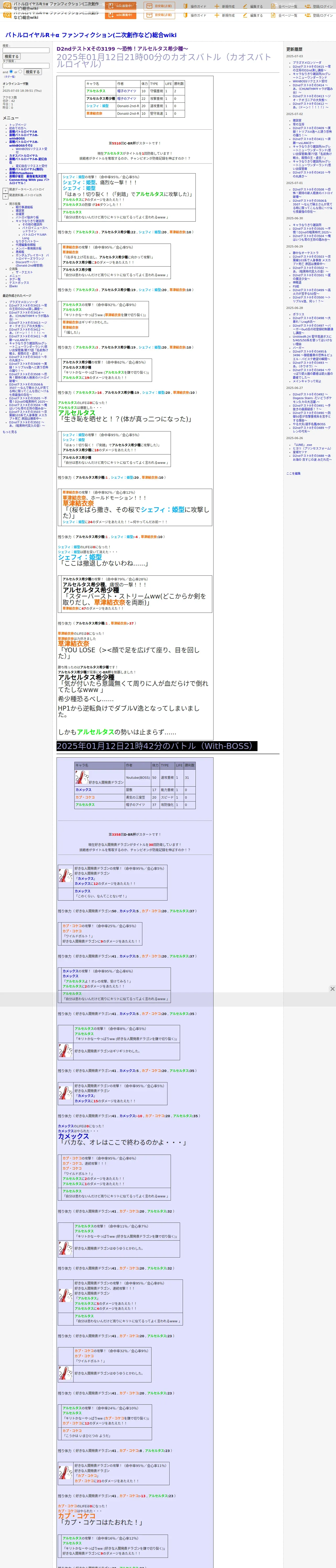Click 検索する button beside the or radio
336x1568 pixels.
point(32,72)
